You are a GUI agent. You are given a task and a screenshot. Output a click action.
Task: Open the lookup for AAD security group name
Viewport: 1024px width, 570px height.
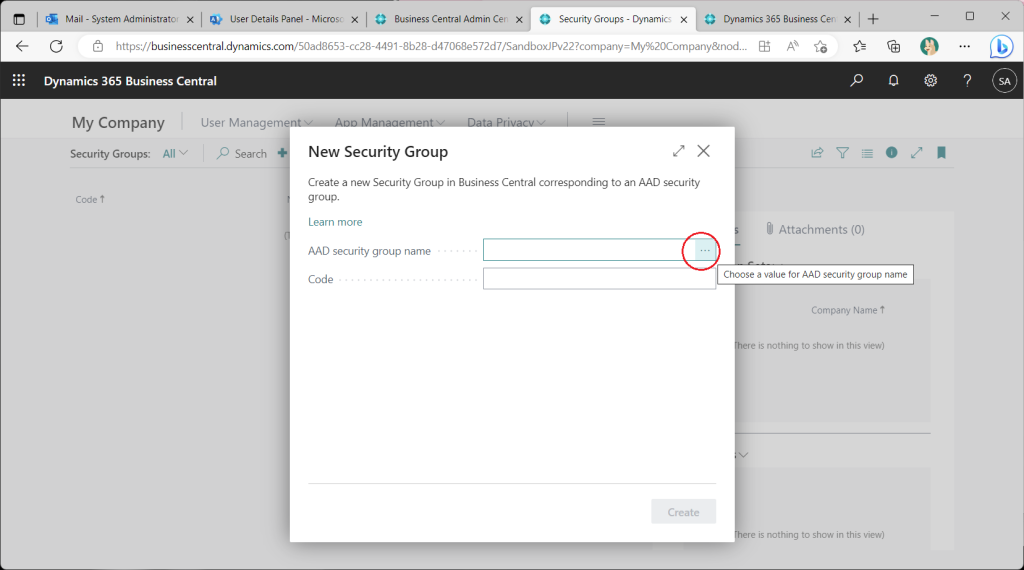pos(705,251)
